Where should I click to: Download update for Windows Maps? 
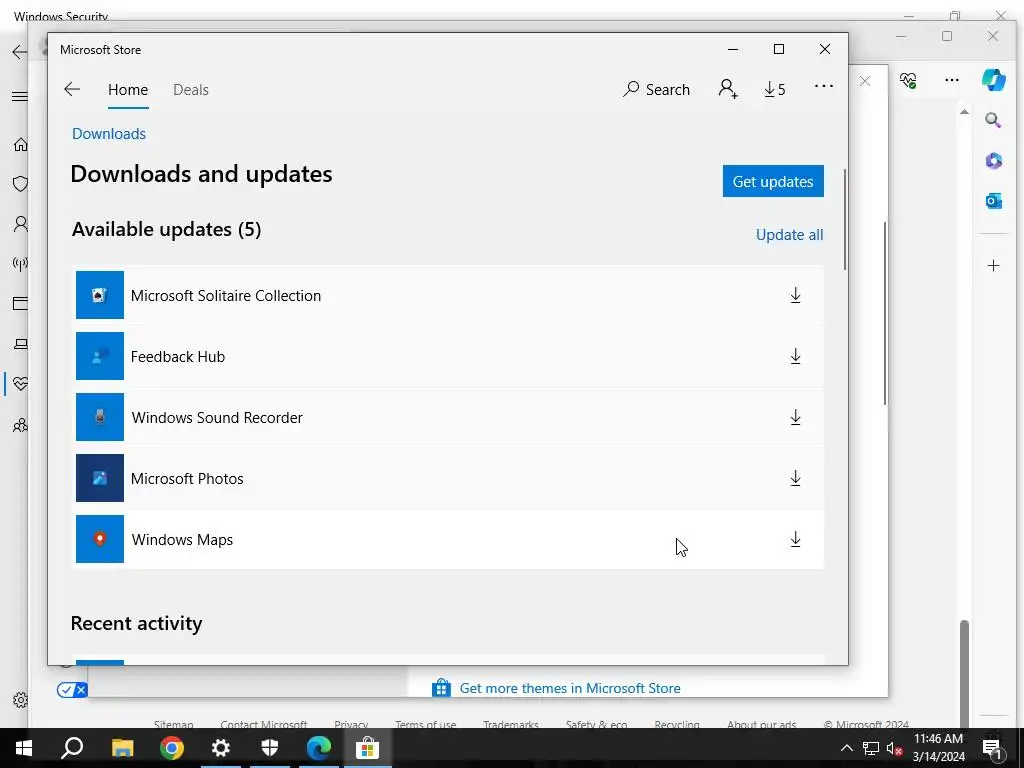click(795, 539)
